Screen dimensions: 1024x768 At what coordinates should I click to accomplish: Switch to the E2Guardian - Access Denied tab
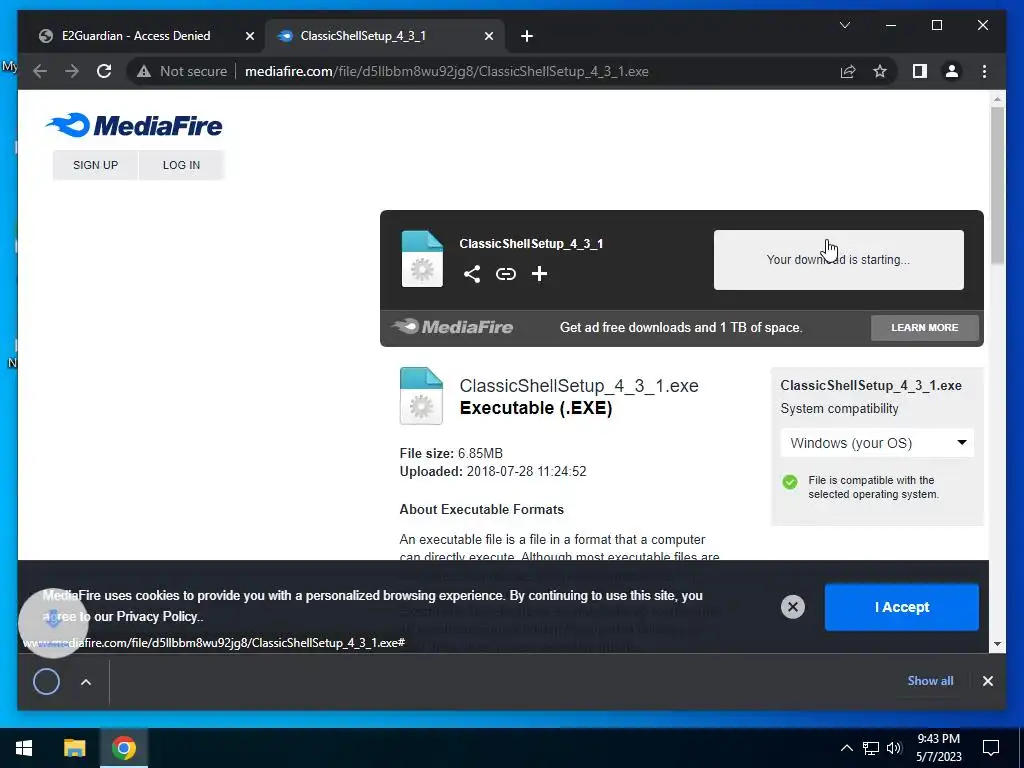[136, 36]
